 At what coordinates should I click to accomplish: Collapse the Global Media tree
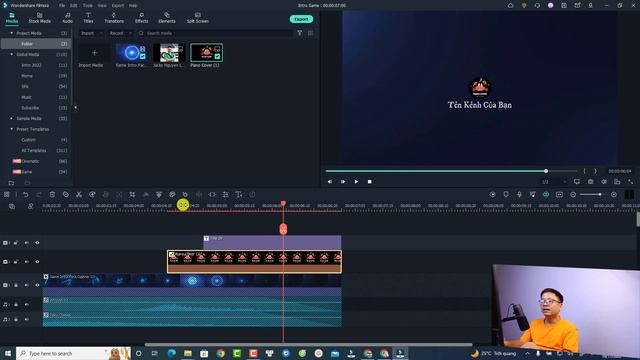[11, 54]
